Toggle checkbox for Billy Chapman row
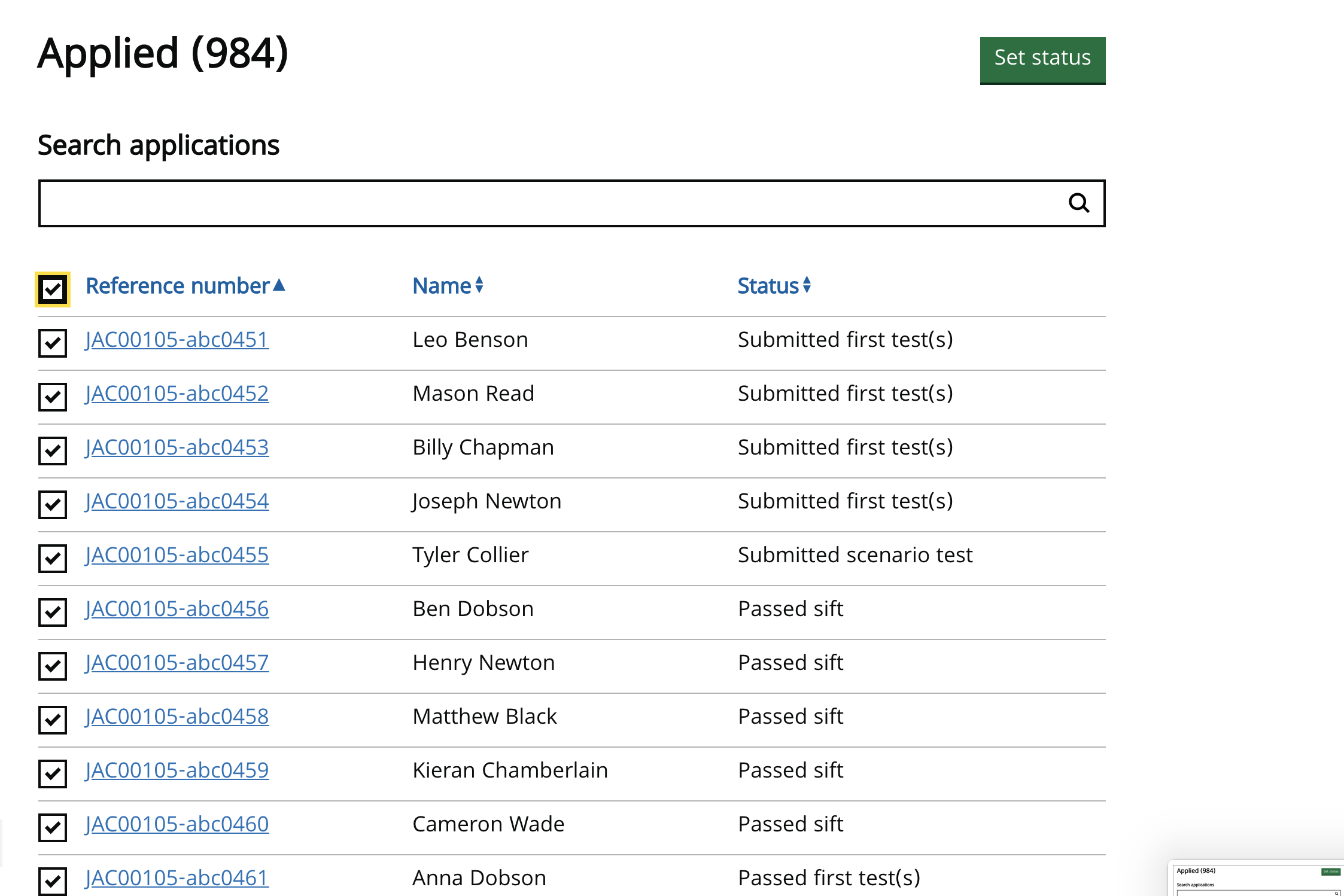Viewport: 1344px width, 896px height. [53, 451]
